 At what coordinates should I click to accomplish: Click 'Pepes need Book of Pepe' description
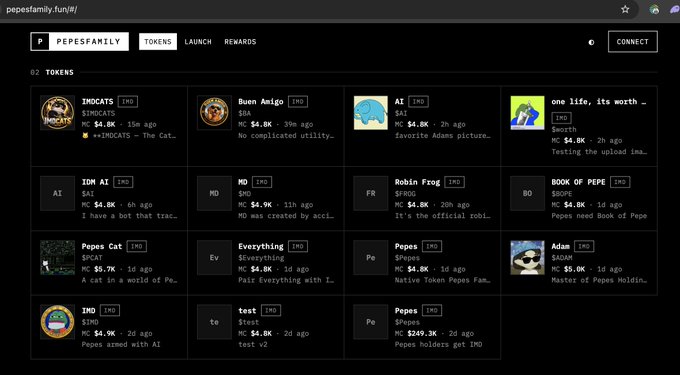click(x=599, y=216)
